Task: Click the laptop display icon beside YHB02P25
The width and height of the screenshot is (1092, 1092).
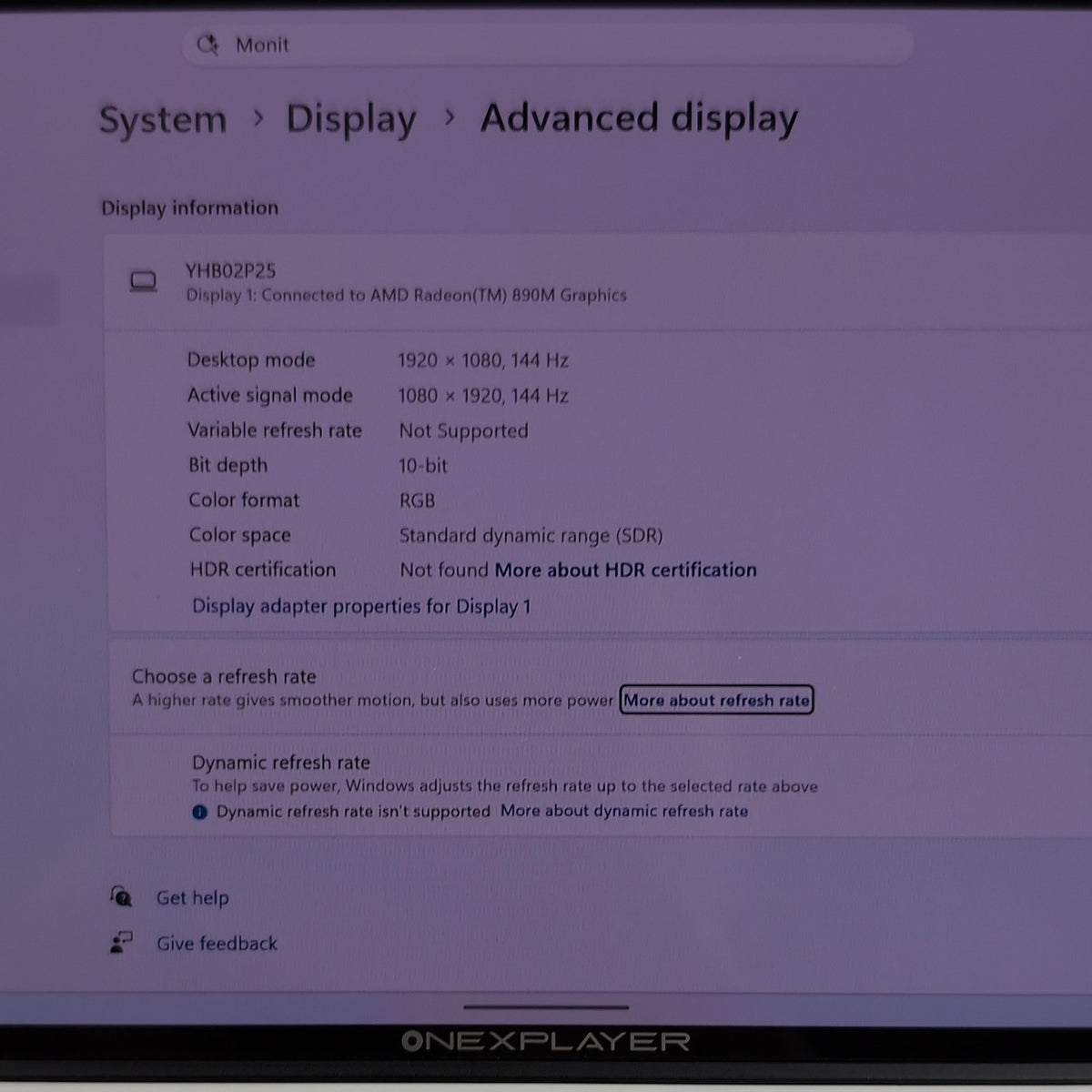Action: [143, 282]
